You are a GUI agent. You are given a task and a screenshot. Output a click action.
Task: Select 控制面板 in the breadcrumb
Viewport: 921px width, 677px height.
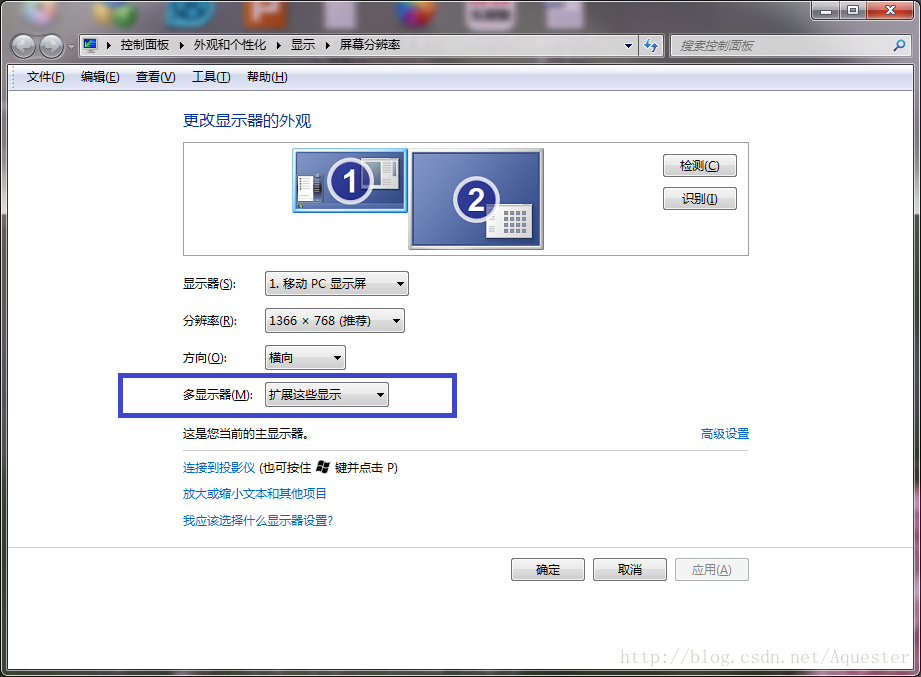click(x=144, y=45)
